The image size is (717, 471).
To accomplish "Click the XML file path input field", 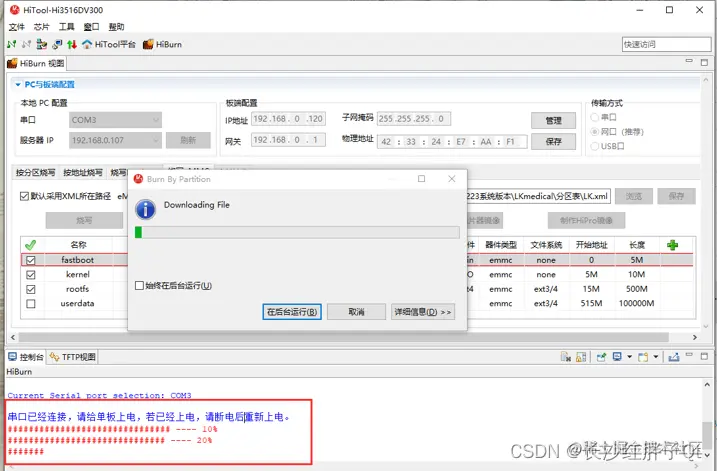I will coord(538,196).
